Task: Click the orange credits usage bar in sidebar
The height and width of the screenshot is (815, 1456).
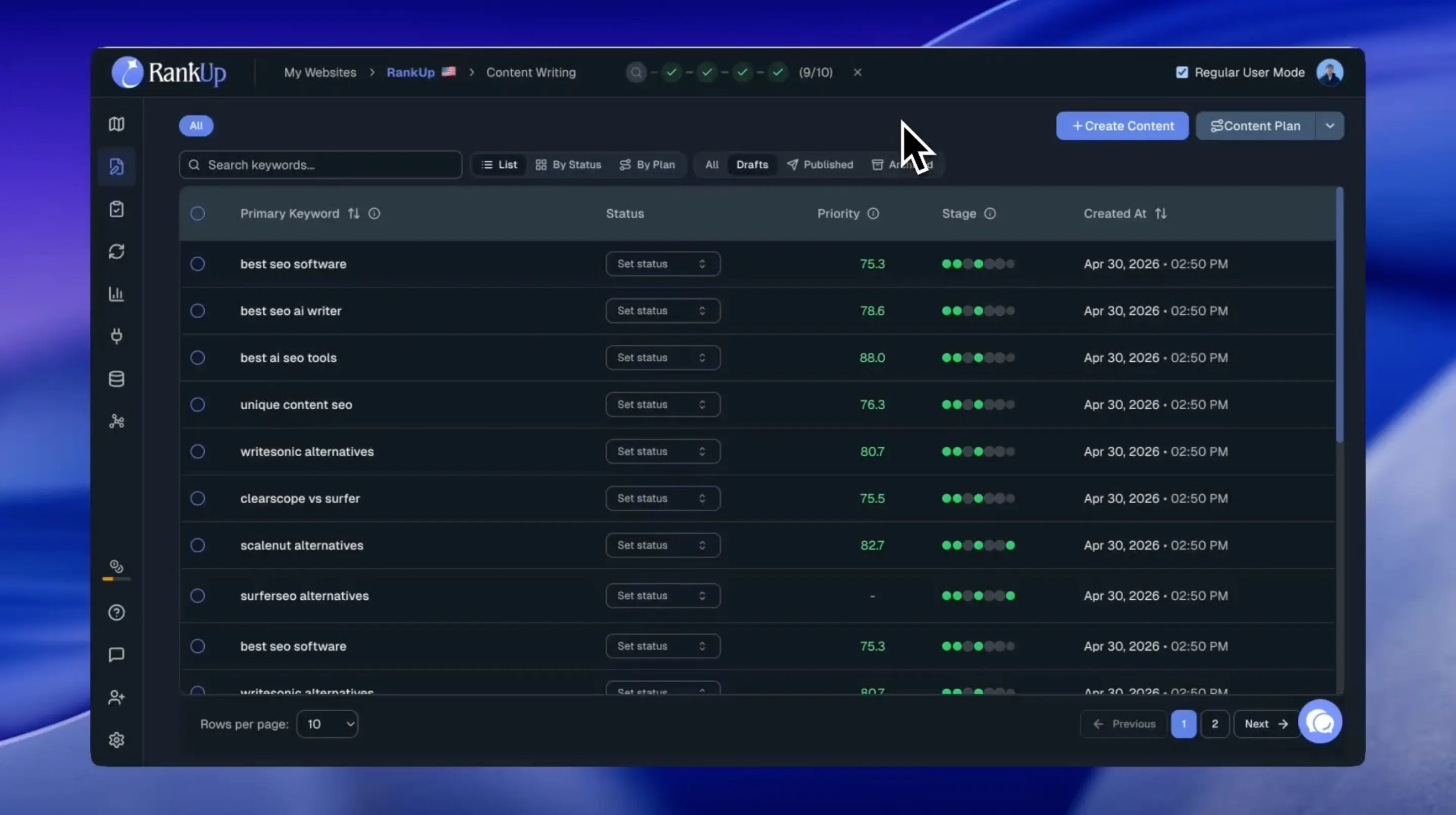Action: tap(116, 579)
